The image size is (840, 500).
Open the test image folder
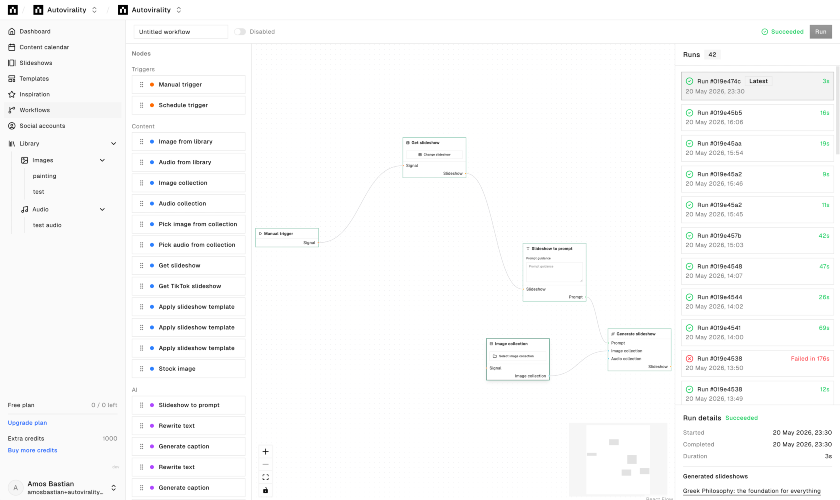pos(39,192)
